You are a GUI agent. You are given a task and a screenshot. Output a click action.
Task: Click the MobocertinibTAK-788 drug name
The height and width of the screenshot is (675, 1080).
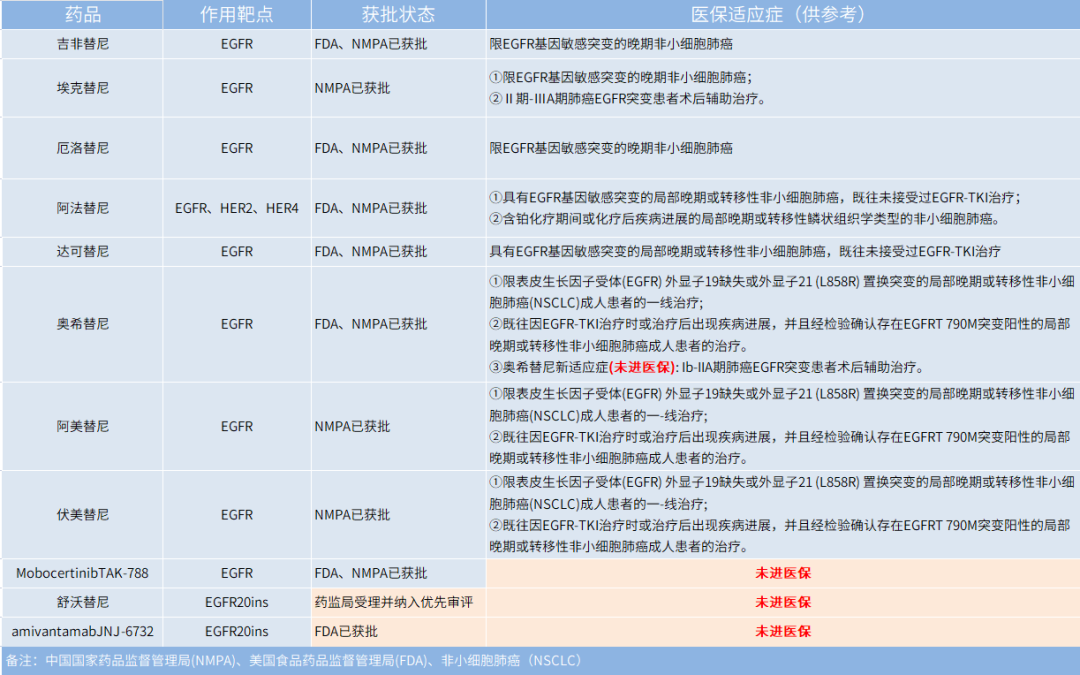85,573
